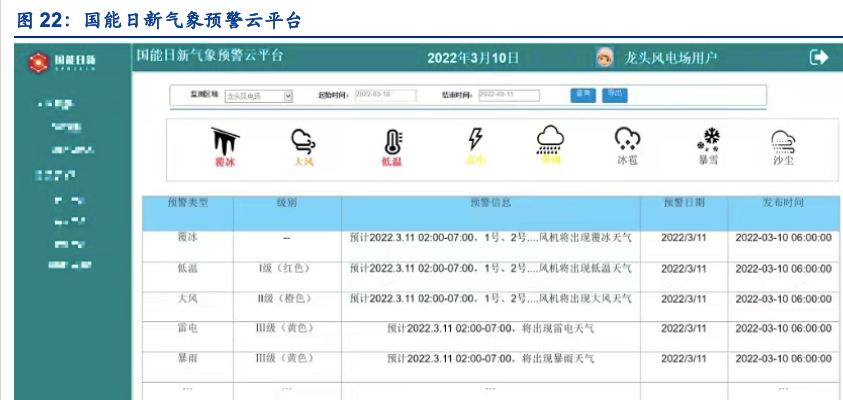Click the blue 查询 query button
Screen dimensions: 843x400
(583, 95)
